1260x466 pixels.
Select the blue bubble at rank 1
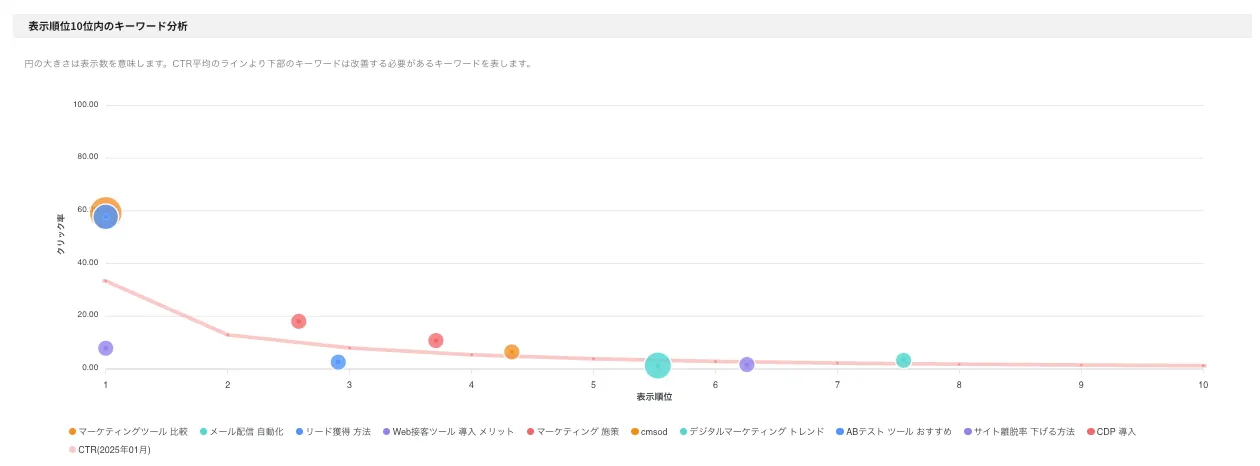coord(106,217)
